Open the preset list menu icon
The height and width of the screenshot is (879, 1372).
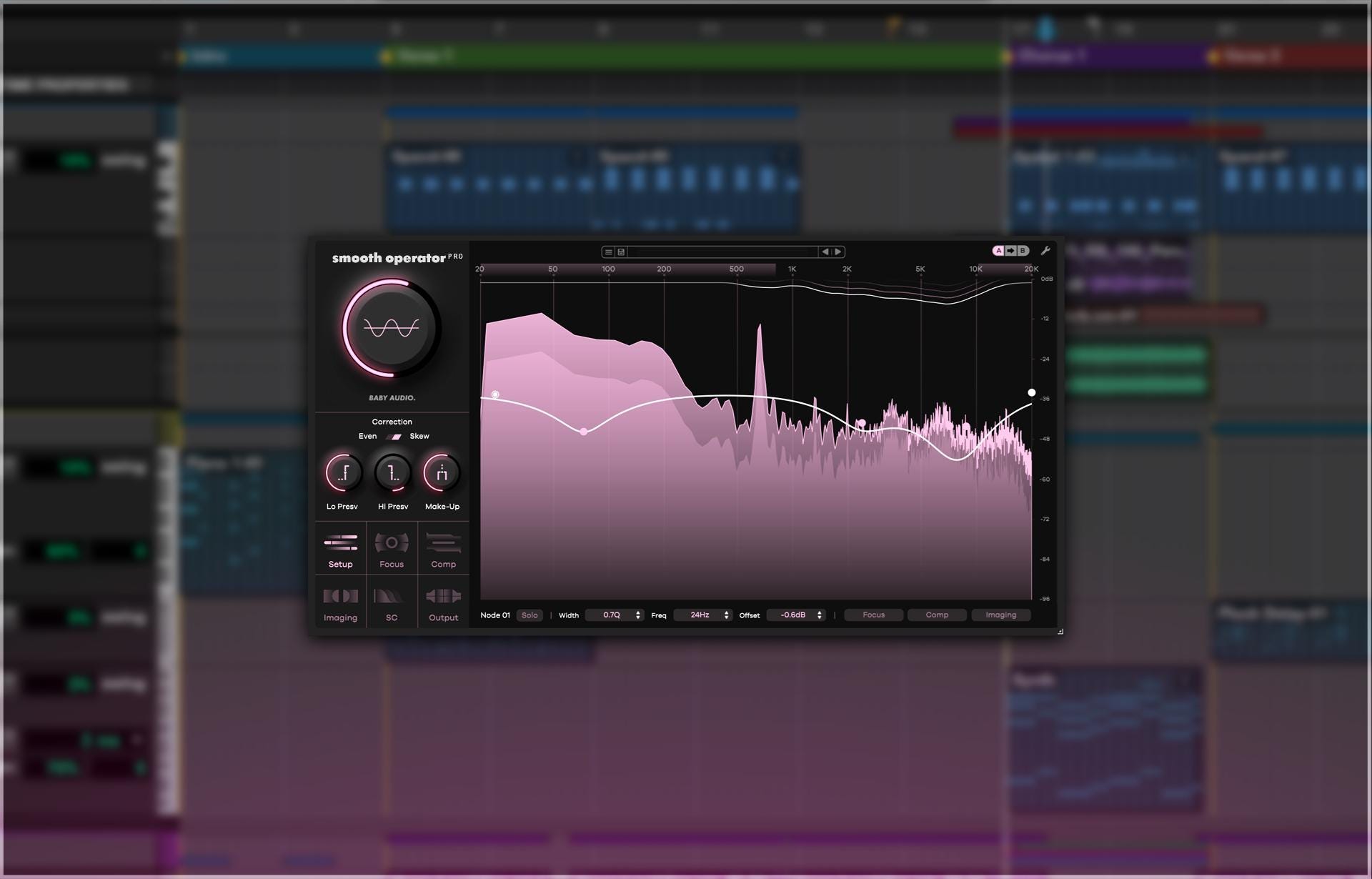[x=608, y=252]
